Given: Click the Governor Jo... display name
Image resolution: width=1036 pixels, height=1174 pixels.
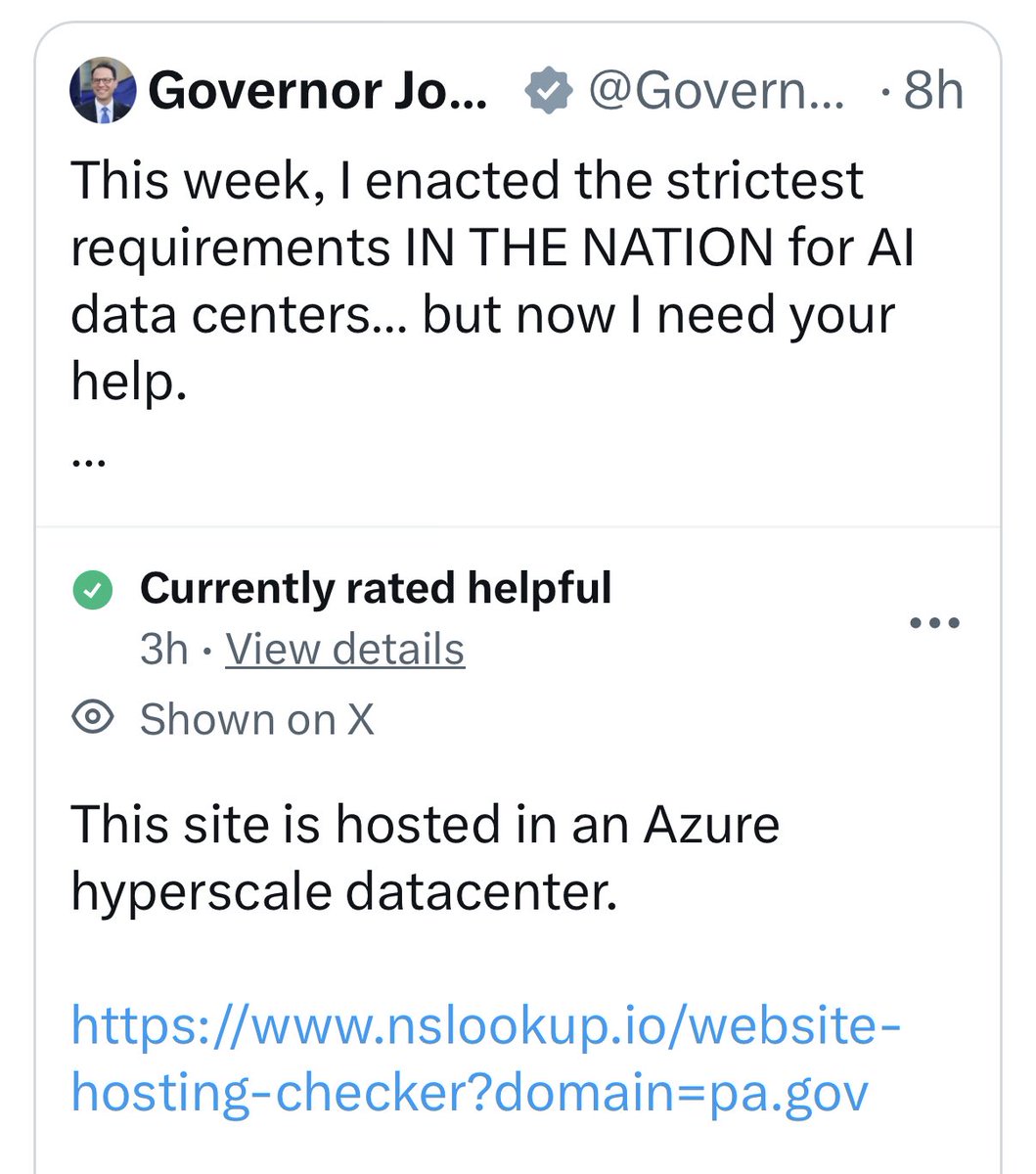Looking at the screenshot, I should pyautogui.click(x=318, y=91).
